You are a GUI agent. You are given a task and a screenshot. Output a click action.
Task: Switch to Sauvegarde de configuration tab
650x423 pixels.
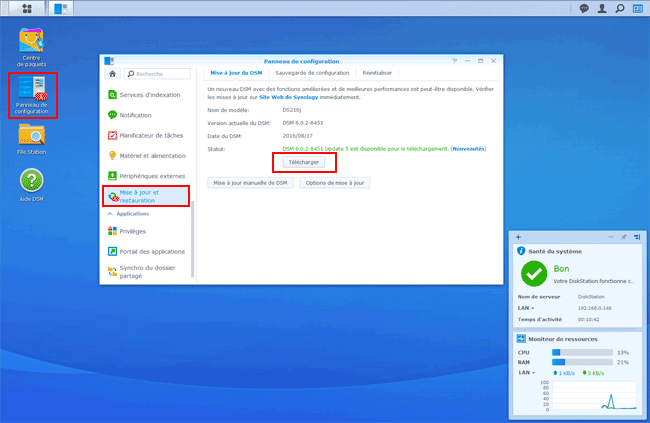pos(312,73)
